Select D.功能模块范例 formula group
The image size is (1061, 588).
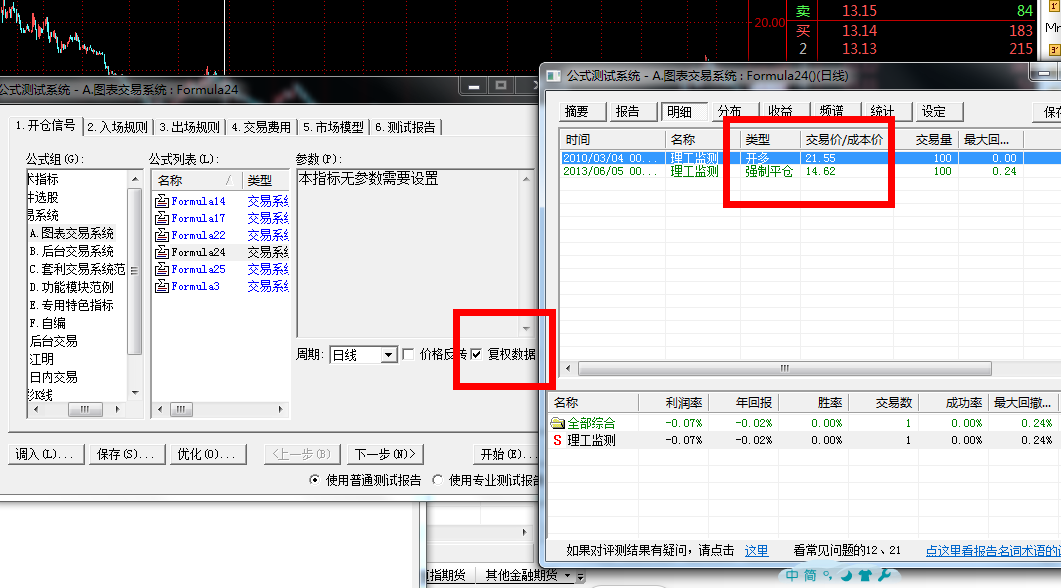coord(72,288)
